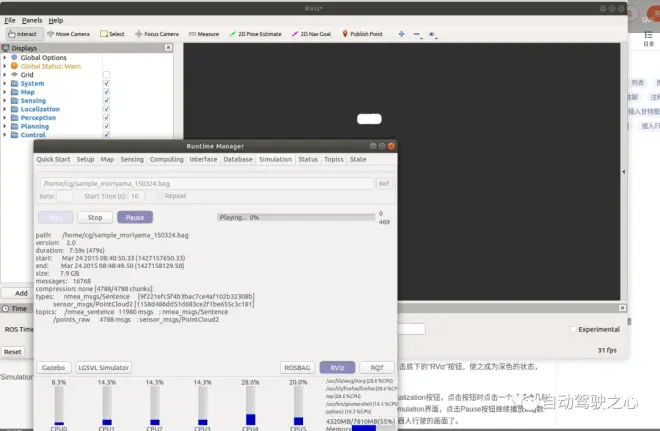Click the Planning folder icon

[x=15, y=126]
